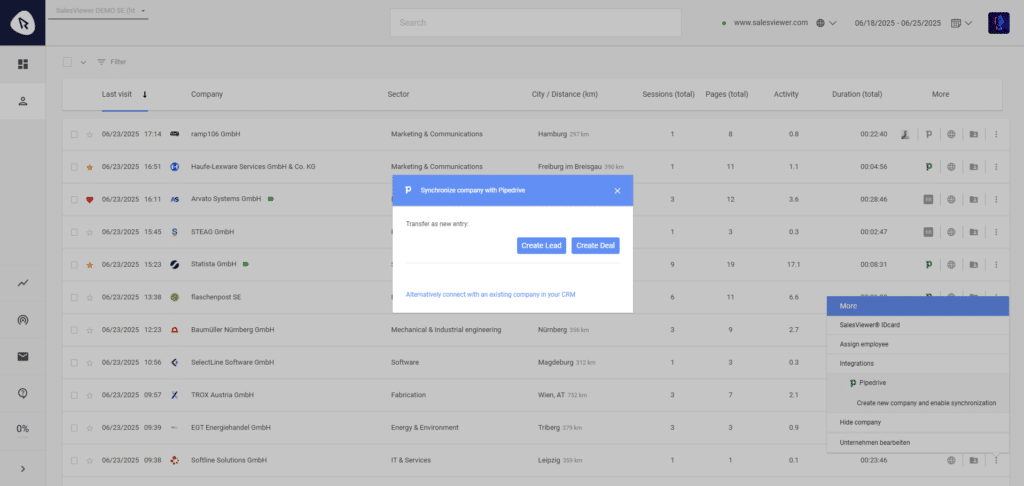Toggle the empty star for ramp106 GmbH
1024x486 pixels.
click(x=89, y=135)
